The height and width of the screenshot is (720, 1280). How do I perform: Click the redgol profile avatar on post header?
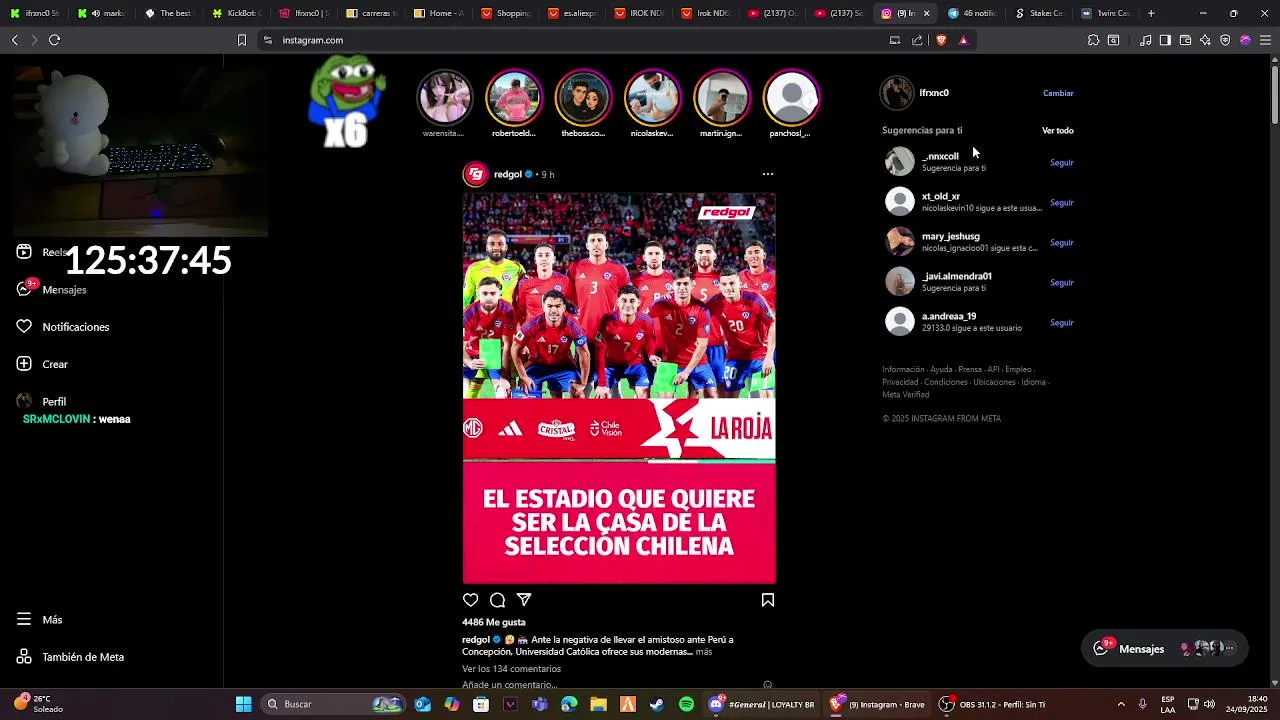click(475, 174)
